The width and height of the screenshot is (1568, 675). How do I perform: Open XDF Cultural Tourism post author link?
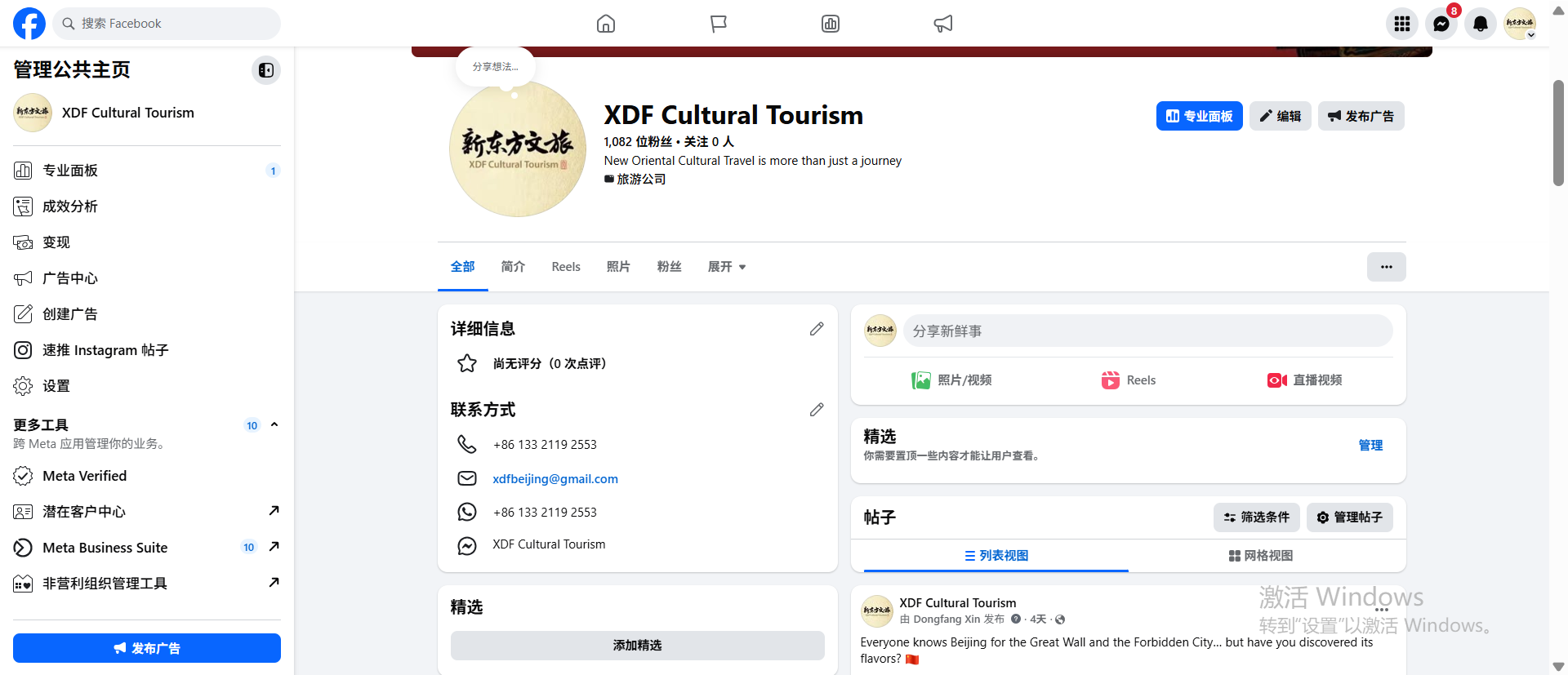click(x=958, y=603)
